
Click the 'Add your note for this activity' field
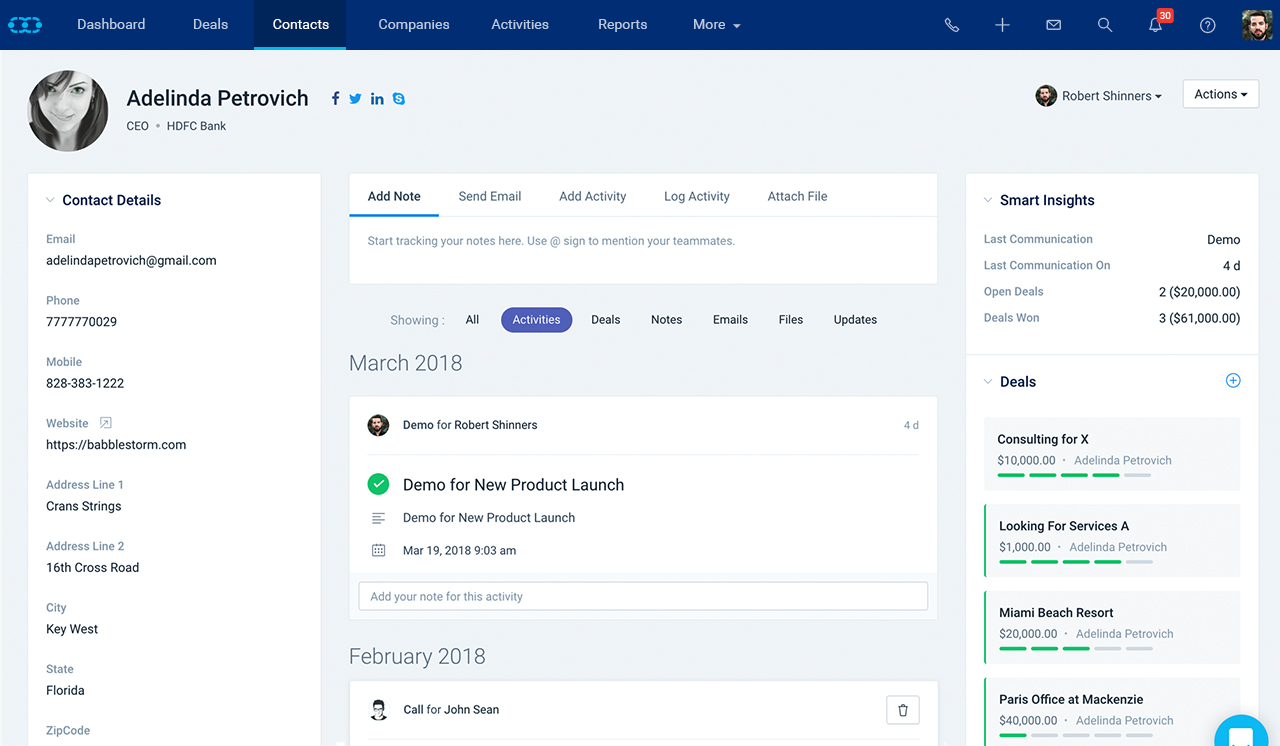click(643, 596)
